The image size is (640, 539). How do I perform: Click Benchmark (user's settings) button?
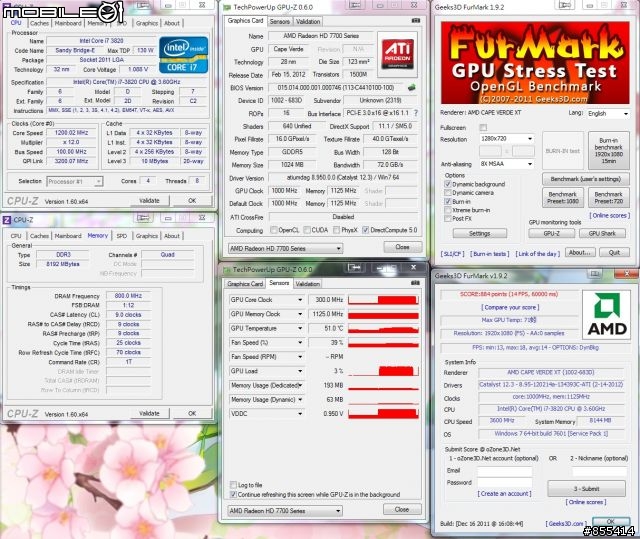585,179
